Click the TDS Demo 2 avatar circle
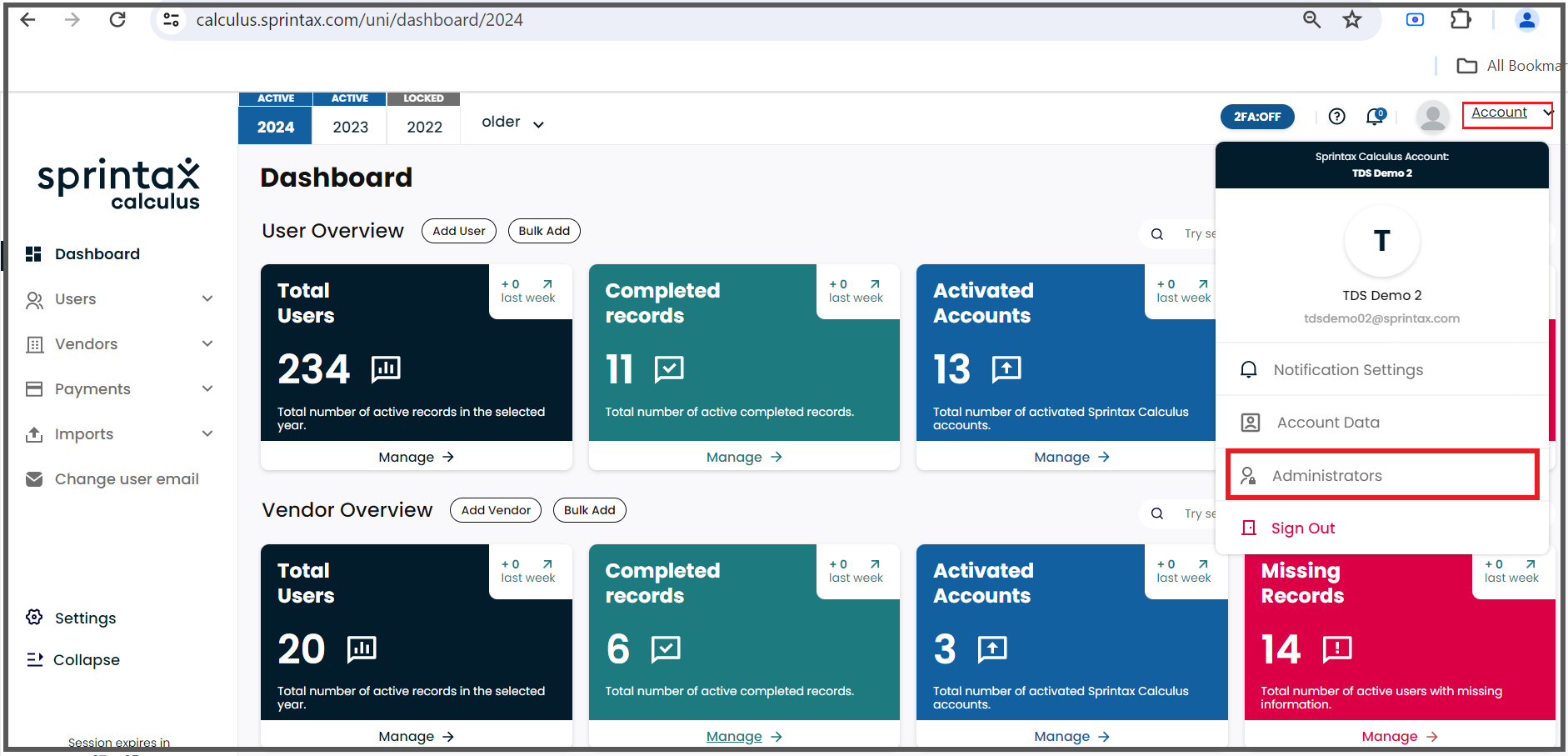This screenshot has height=756, width=1568. pyautogui.click(x=1382, y=240)
